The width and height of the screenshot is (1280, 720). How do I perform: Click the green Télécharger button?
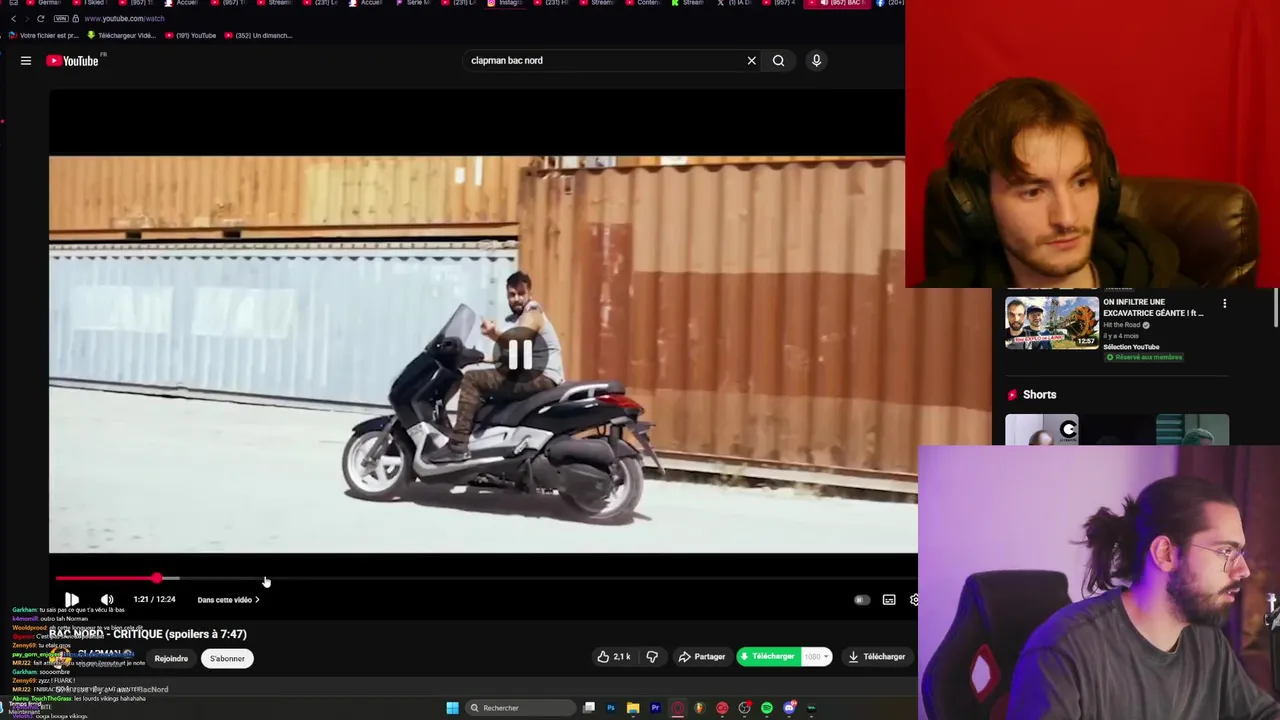click(767, 657)
